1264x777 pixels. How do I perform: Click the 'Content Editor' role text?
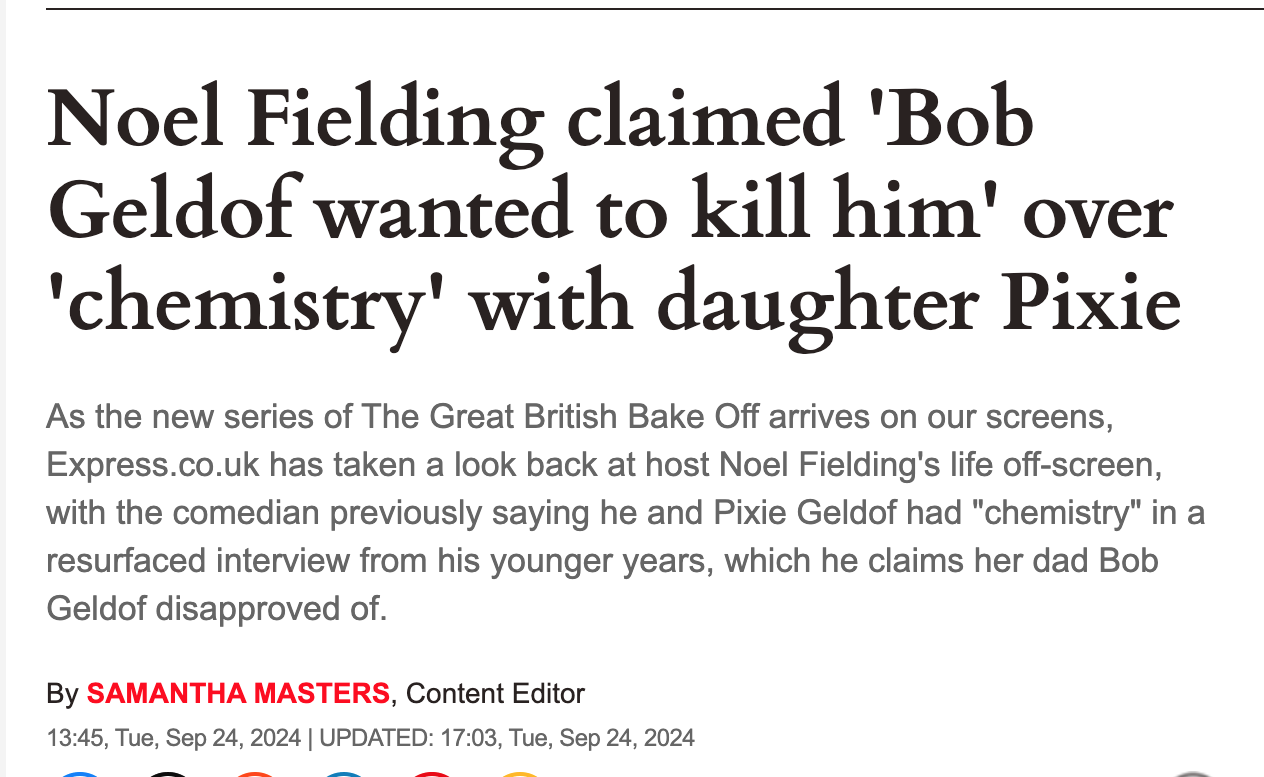[495, 692]
